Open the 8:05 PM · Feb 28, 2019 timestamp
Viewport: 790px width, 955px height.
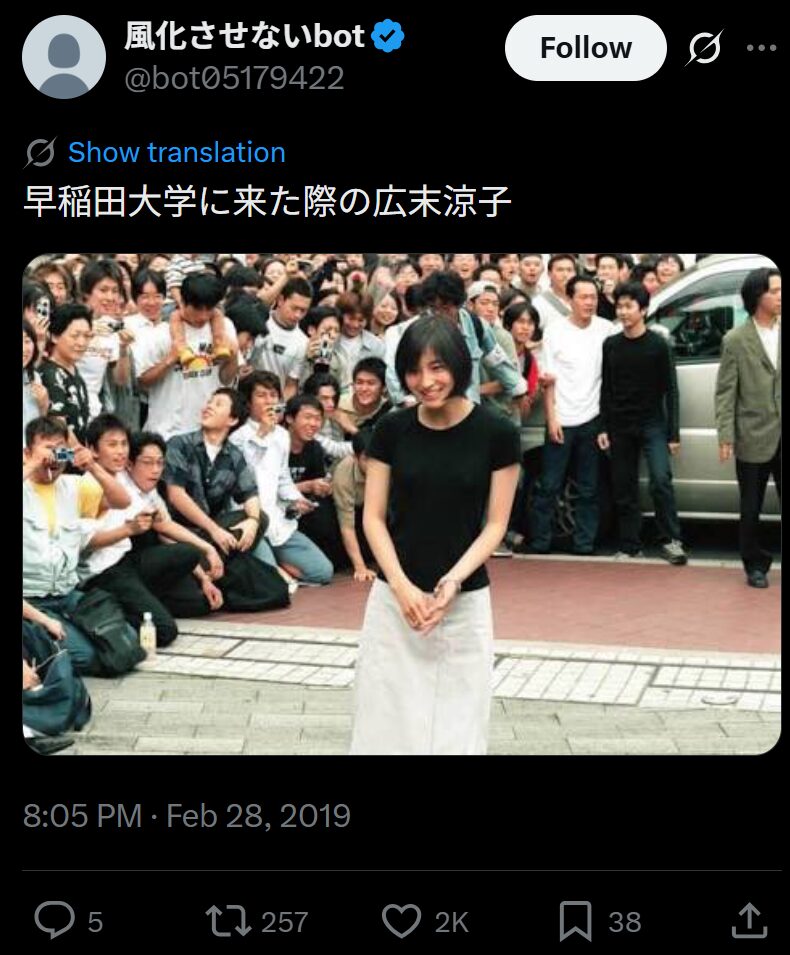(x=187, y=816)
